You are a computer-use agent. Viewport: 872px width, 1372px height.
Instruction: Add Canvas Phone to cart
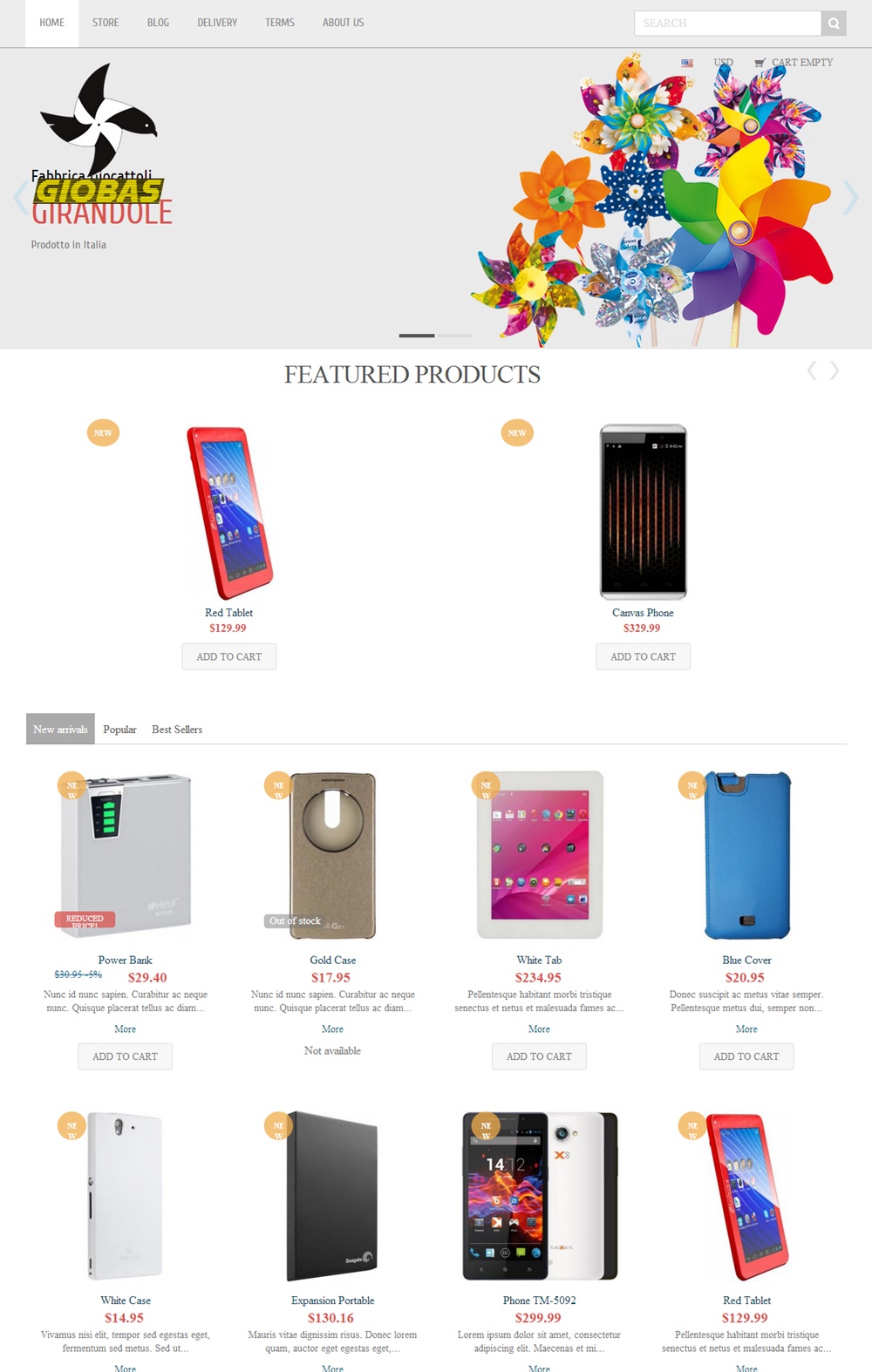click(644, 656)
